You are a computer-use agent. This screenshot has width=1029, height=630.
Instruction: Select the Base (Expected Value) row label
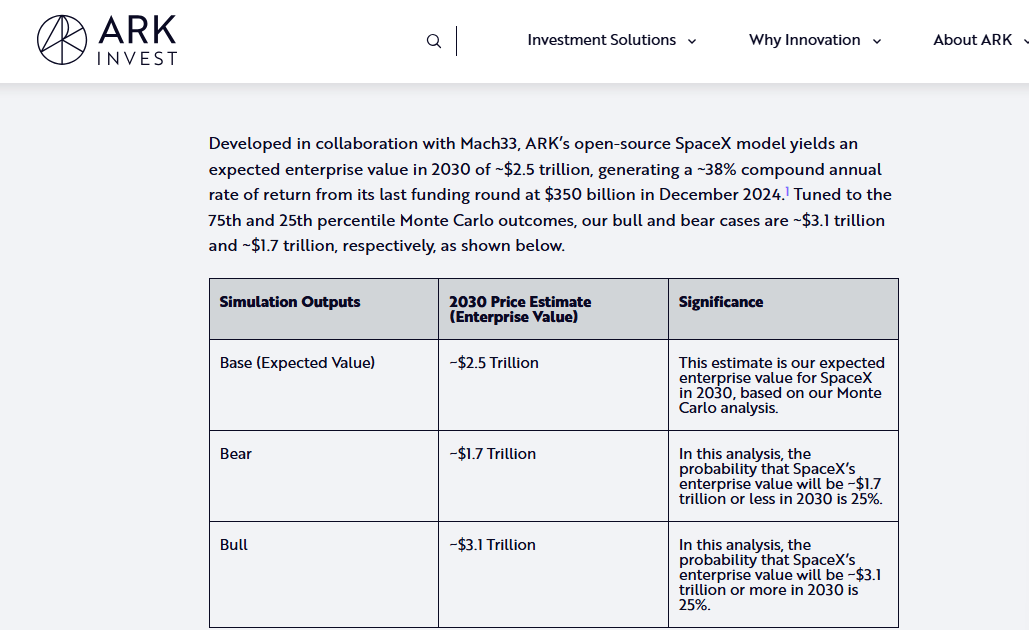(297, 363)
